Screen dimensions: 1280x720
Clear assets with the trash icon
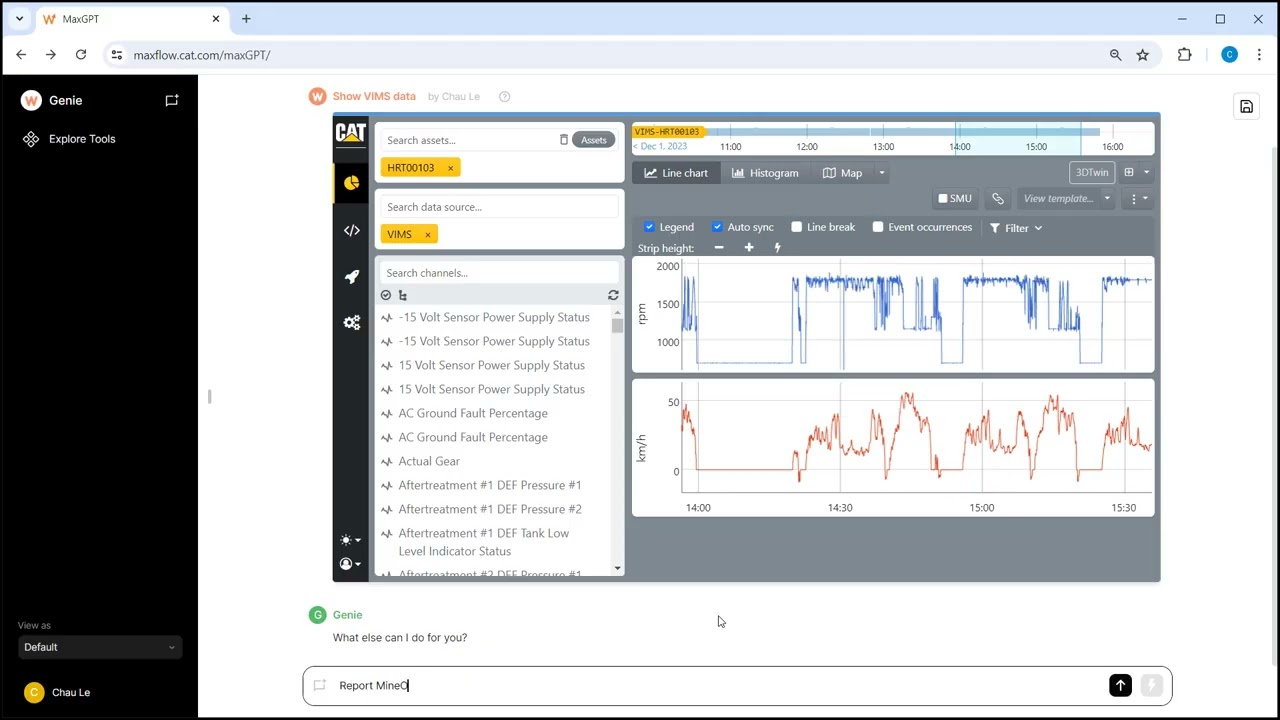point(563,140)
